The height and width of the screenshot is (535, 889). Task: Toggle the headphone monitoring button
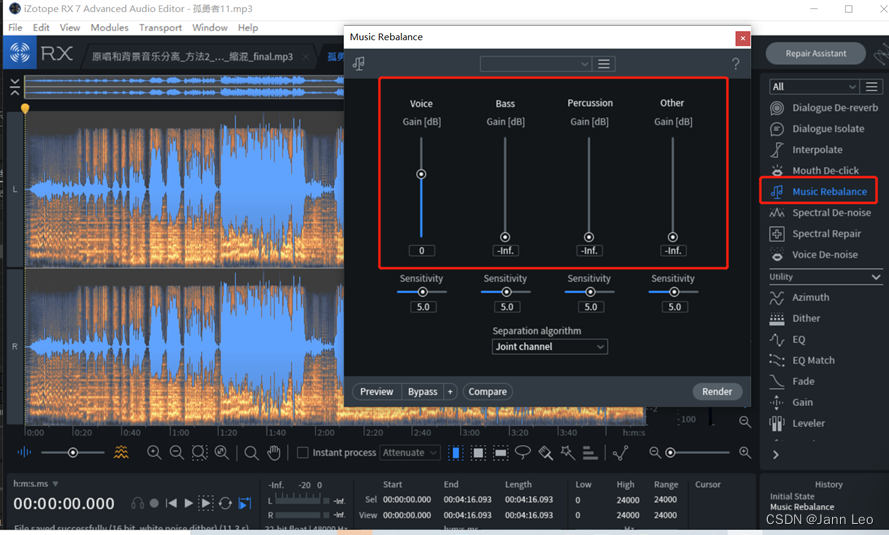point(137,503)
